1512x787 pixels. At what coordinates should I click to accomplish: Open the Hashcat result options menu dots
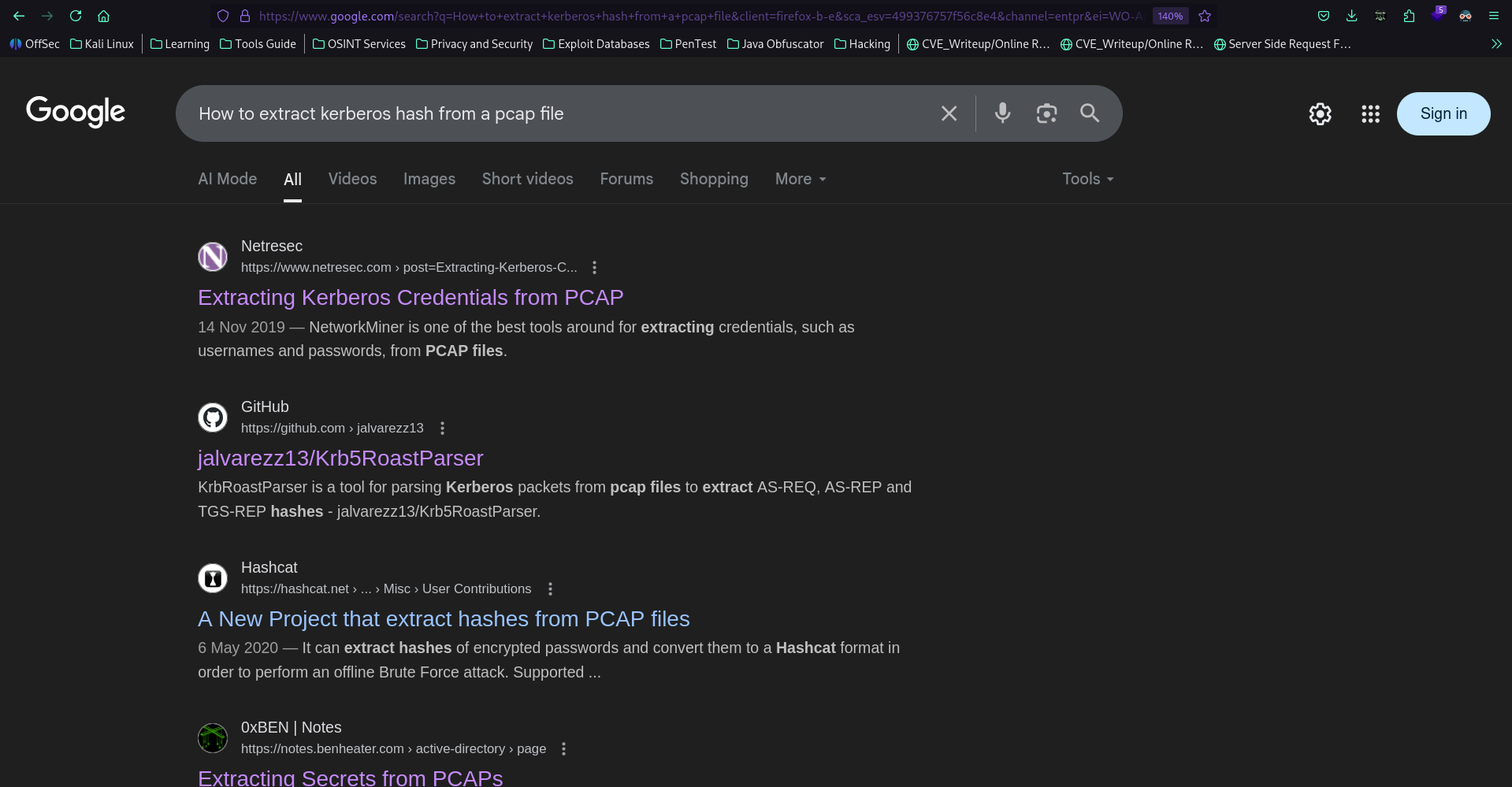pyautogui.click(x=551, y=589)
